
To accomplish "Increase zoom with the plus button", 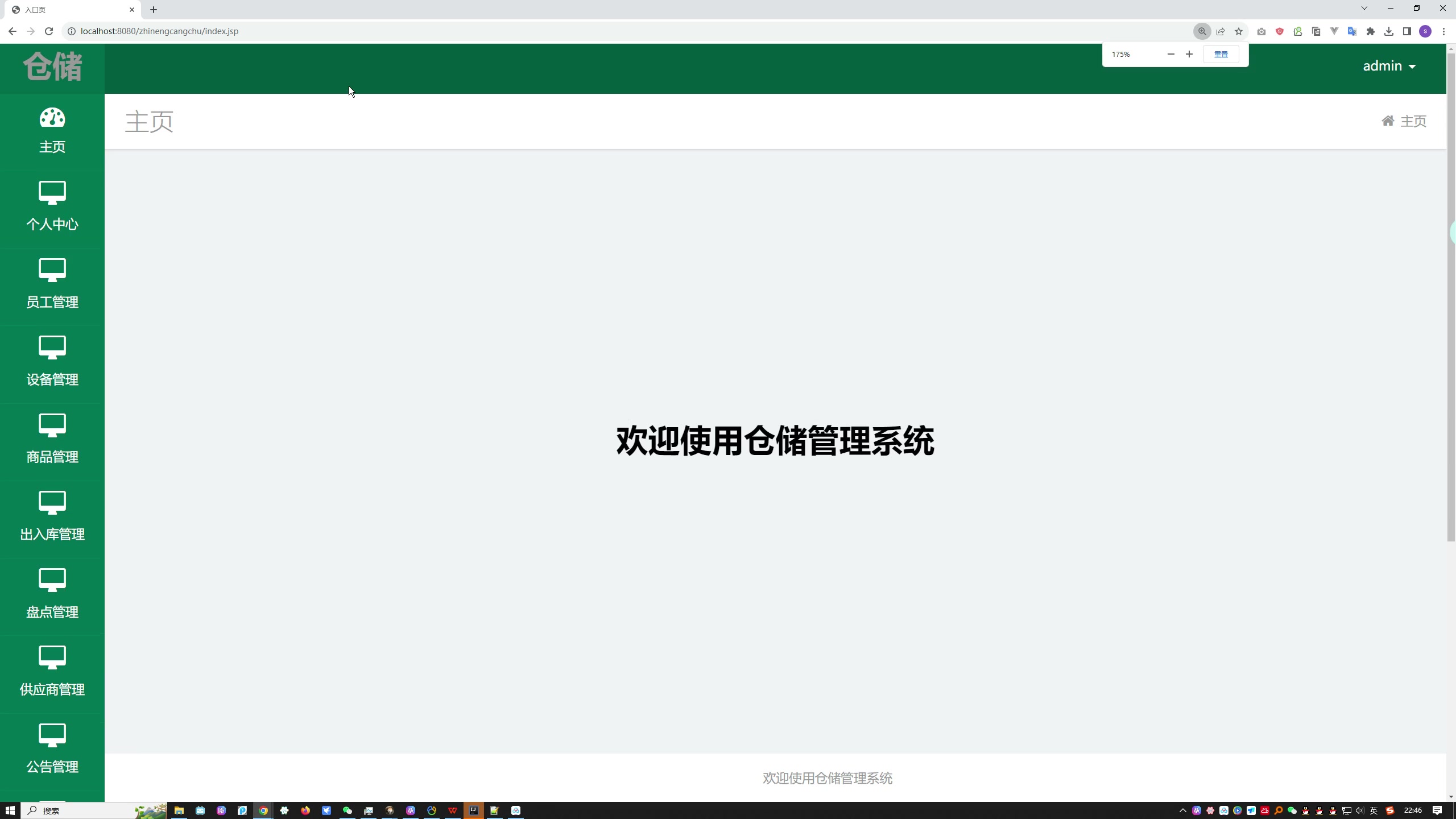I will 1189,54.
